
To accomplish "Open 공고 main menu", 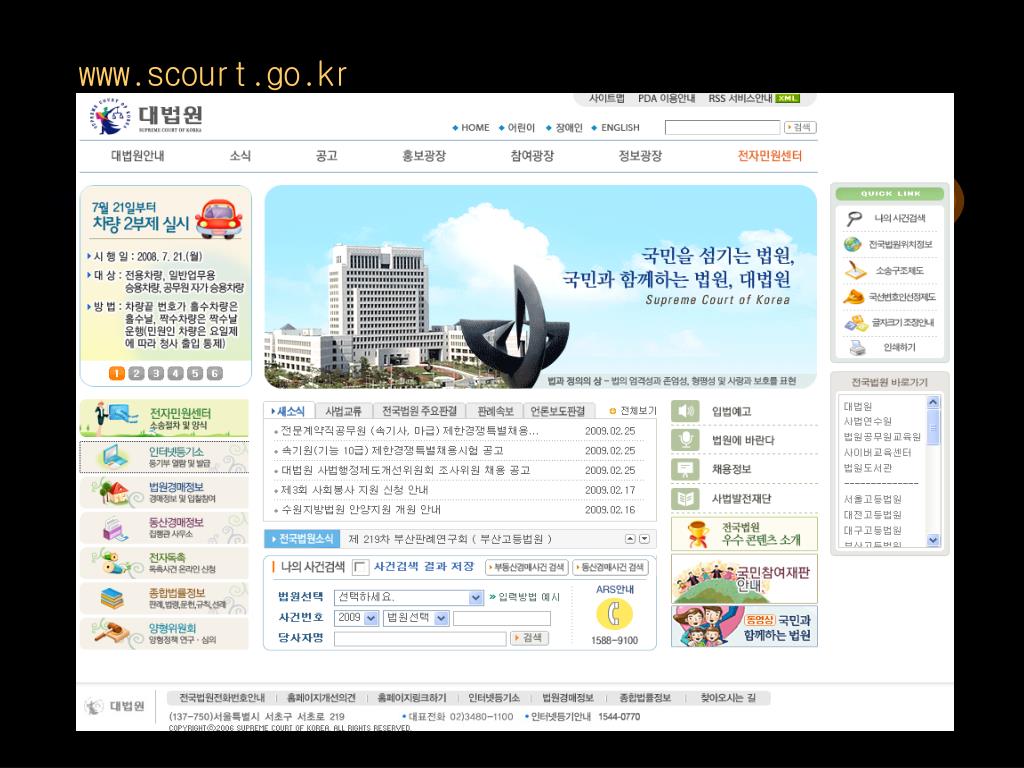I will [x=326, y=155].
